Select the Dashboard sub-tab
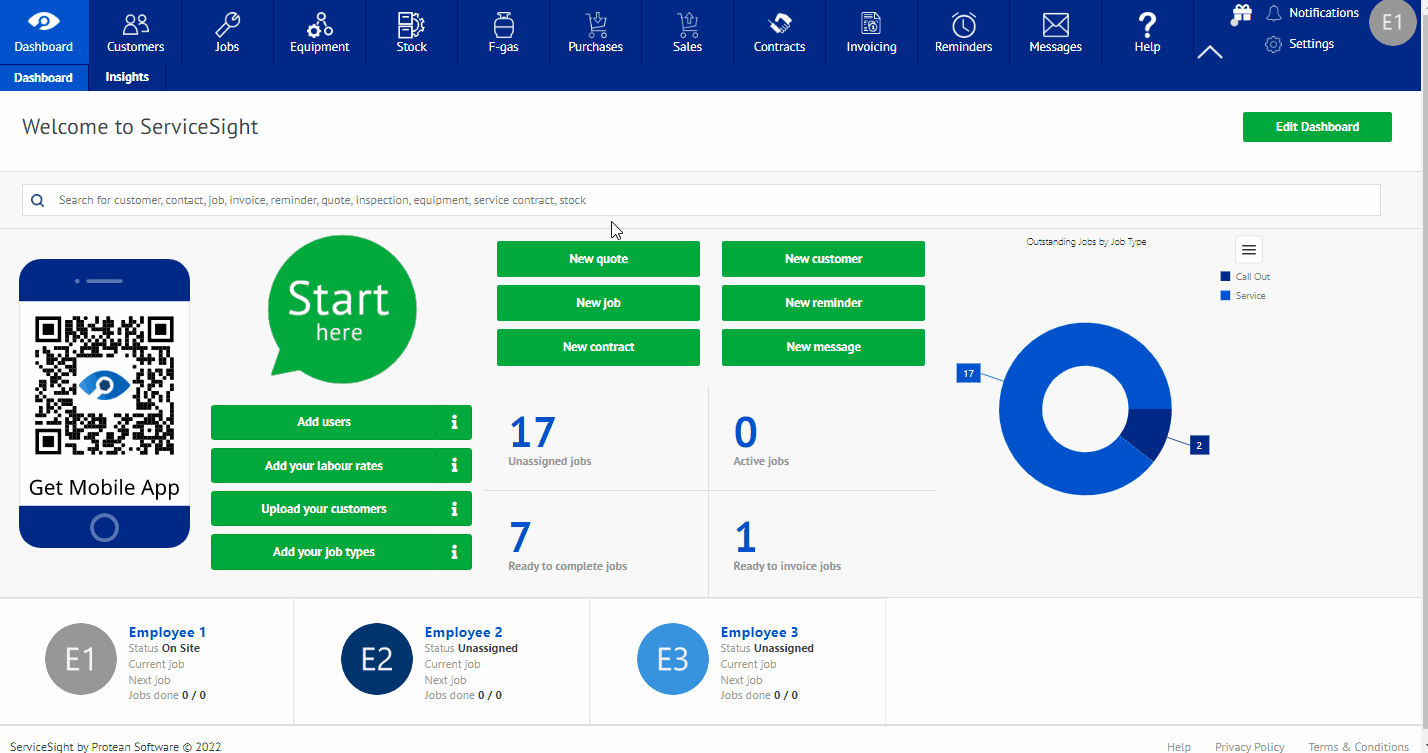1428x753 pixels. point(44,78)
